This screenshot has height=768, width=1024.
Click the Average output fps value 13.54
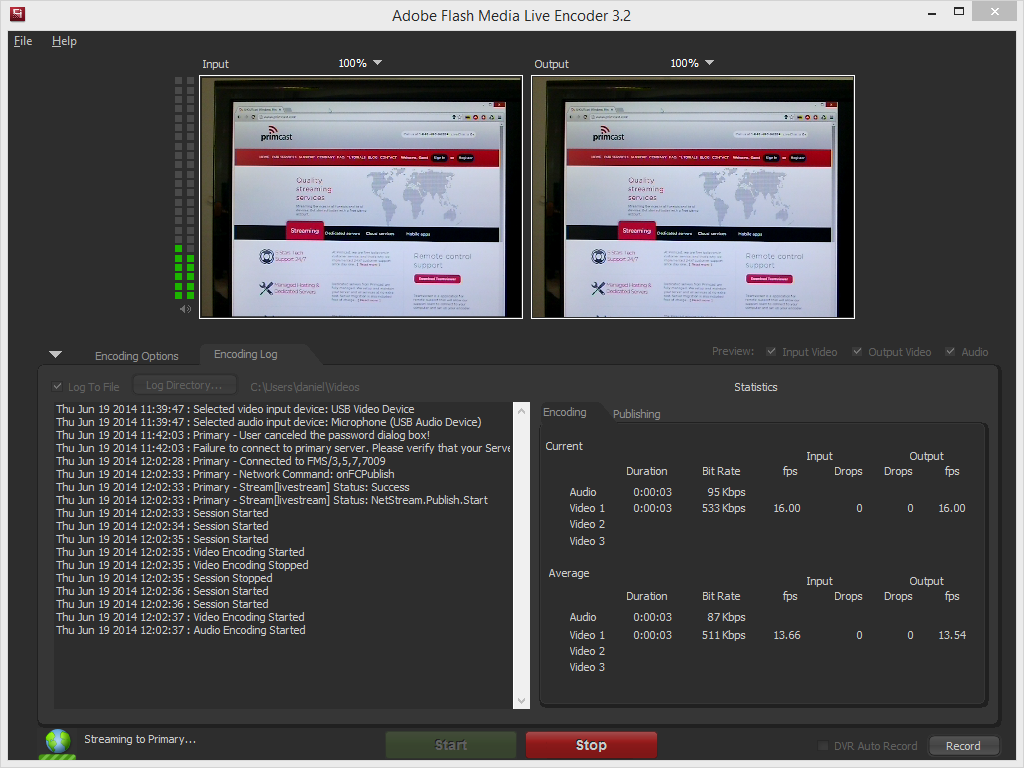[x=952, y=635]
